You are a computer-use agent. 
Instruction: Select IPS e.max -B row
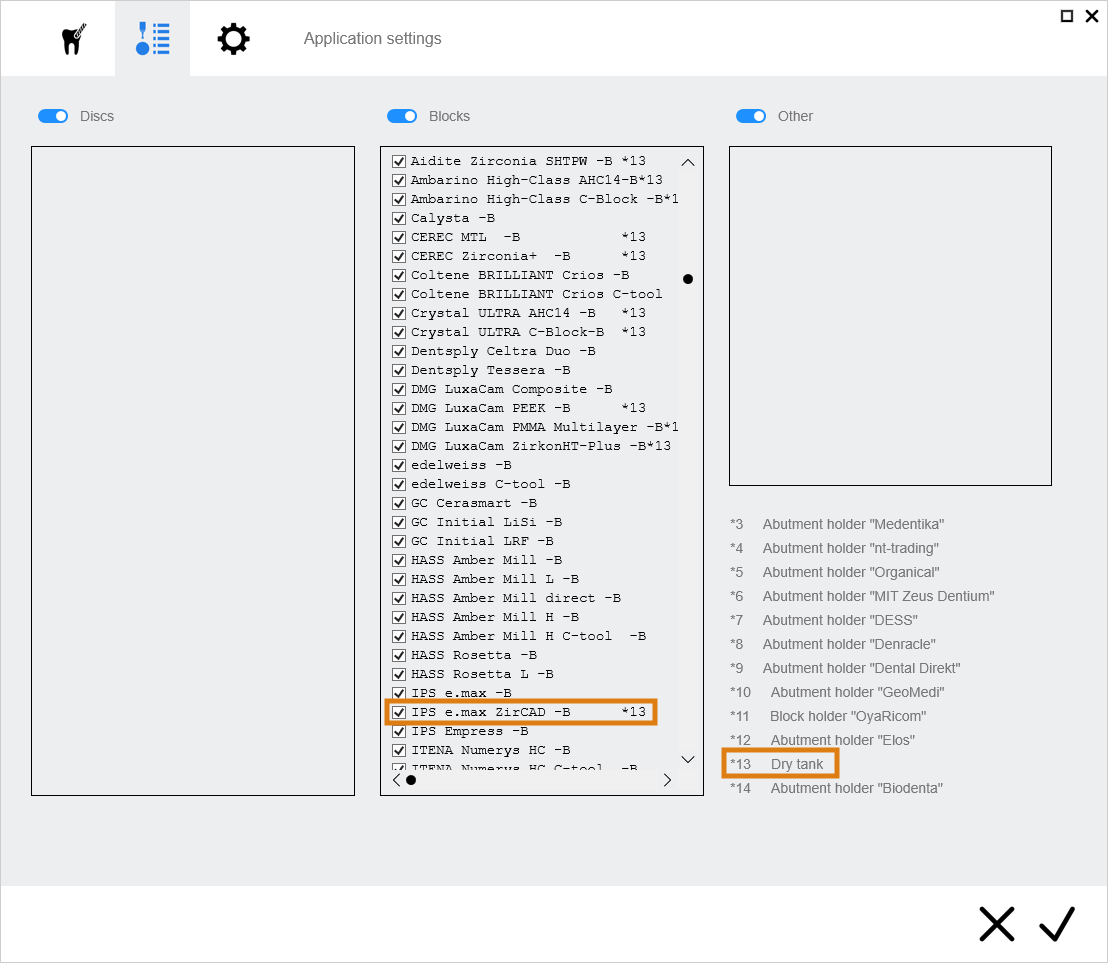[x=461, y=693]
